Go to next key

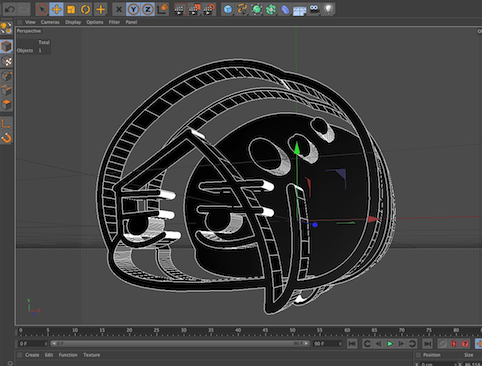click(x=412, y=344)
